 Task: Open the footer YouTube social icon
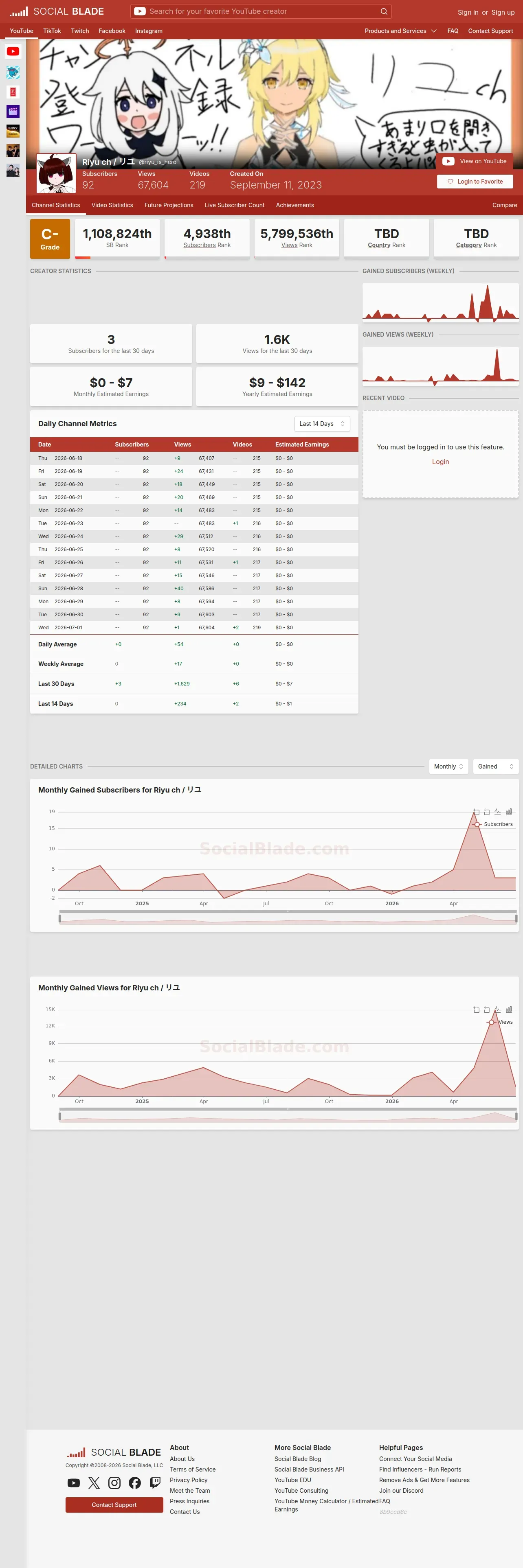[74, 1483]
